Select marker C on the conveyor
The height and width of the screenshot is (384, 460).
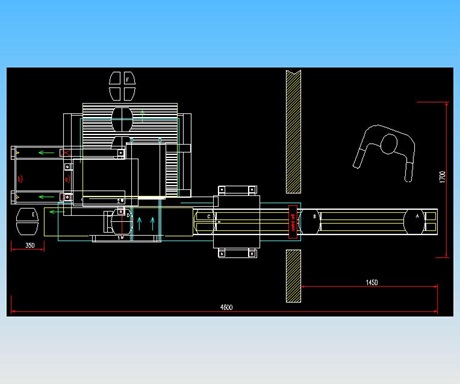(209, 216)
